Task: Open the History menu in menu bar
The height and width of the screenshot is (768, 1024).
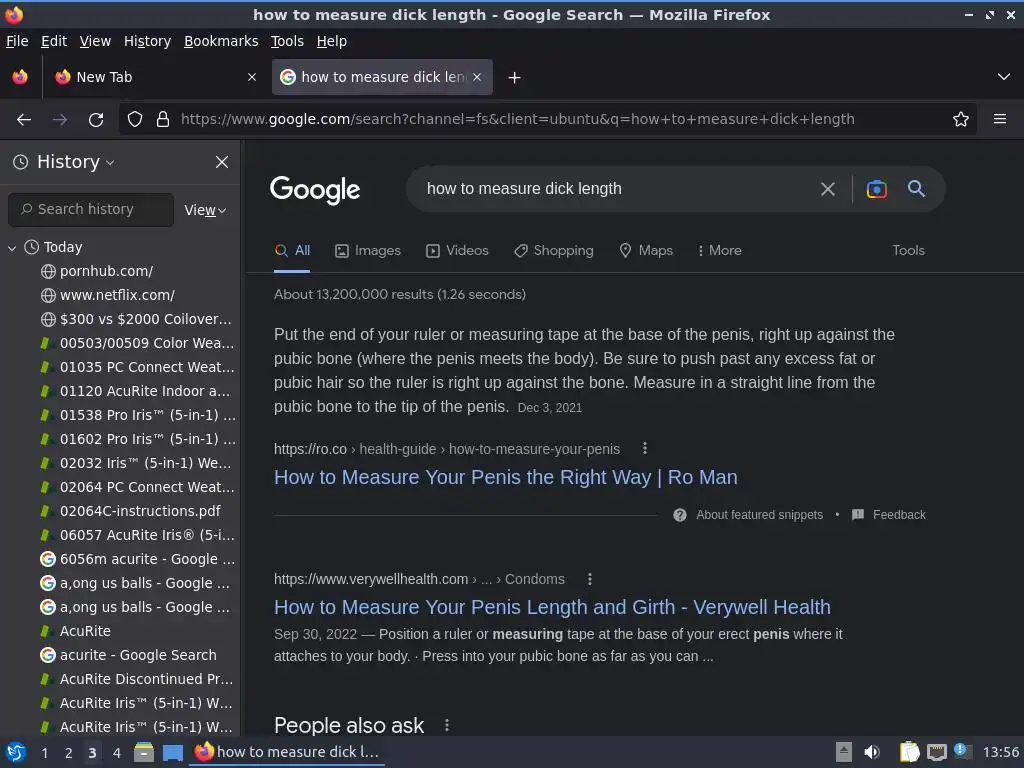Action: tap(148, 41)
